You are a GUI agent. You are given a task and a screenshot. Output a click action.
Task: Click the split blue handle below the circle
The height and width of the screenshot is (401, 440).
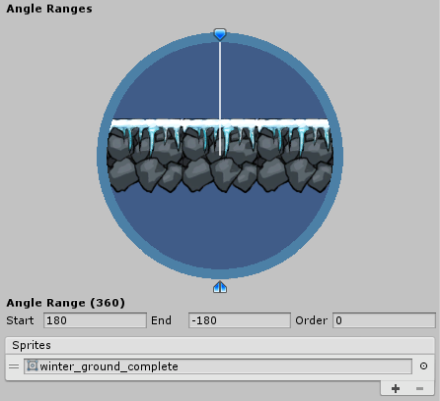[x=220, y=287]
